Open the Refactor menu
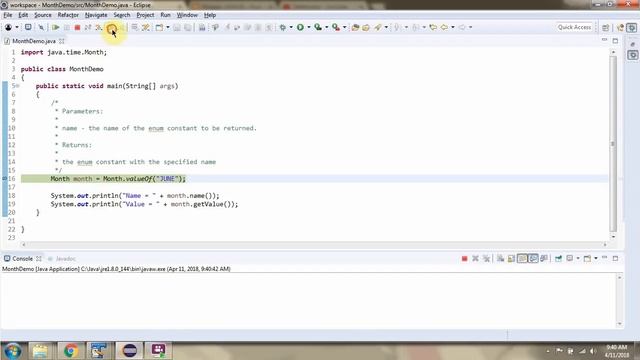The image size is (640, 360). (x=68, y=15)
